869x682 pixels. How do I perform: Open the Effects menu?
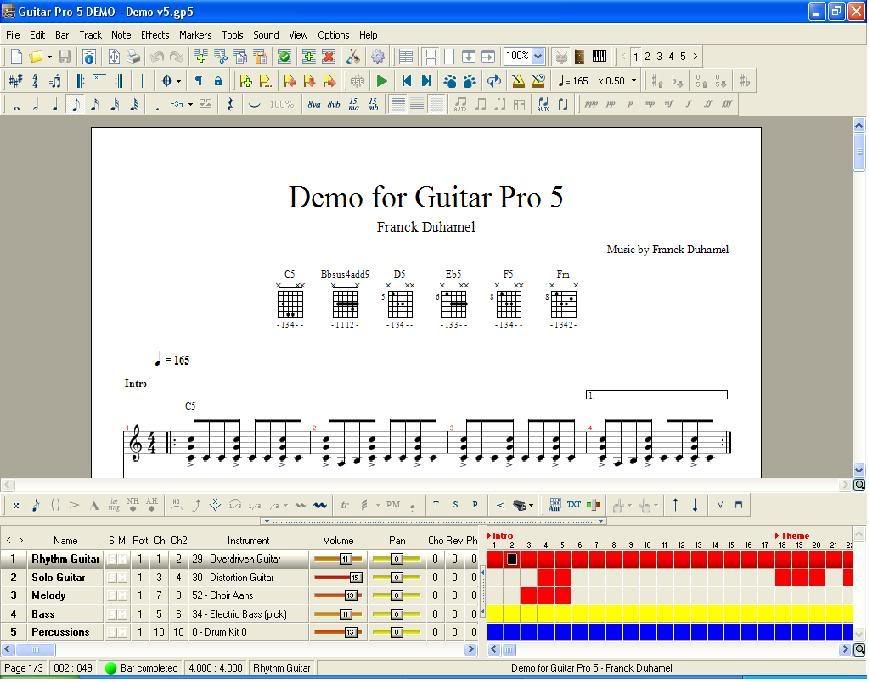point(155,35)
